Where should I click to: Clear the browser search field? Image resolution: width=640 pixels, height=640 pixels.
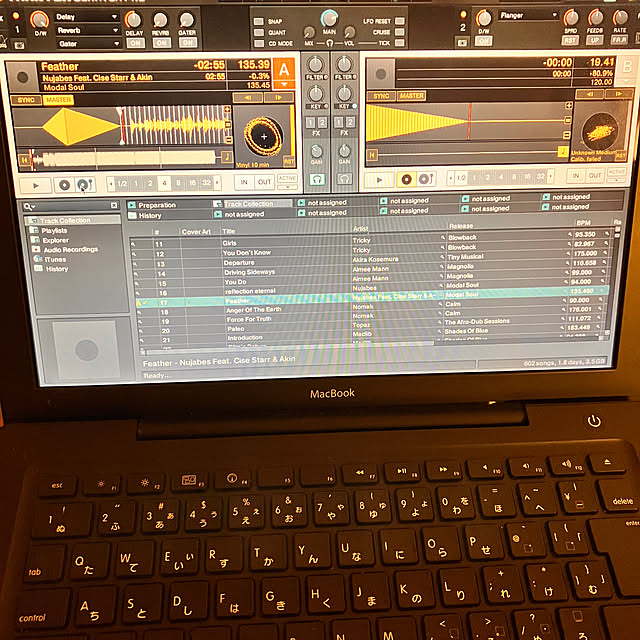114,205
